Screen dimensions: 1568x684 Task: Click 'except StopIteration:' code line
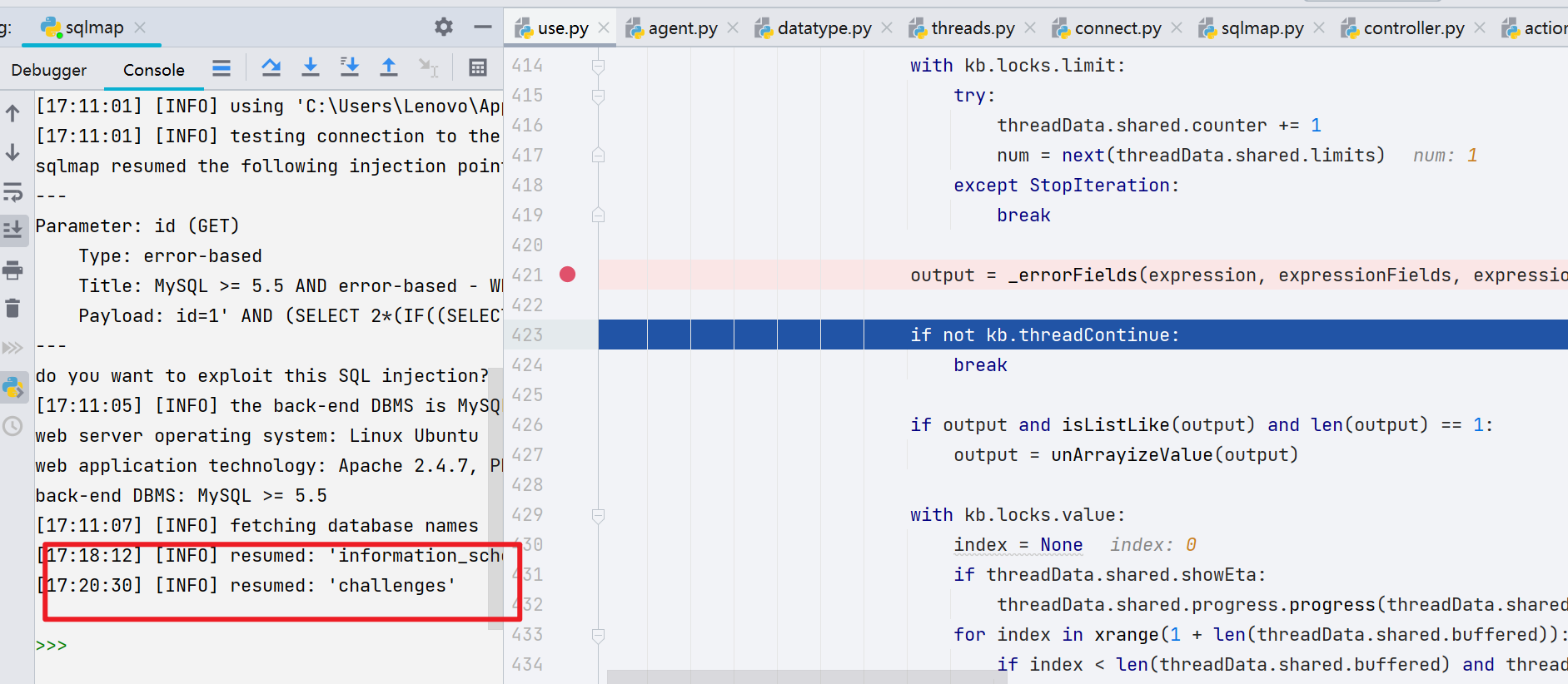[1067, 185]
